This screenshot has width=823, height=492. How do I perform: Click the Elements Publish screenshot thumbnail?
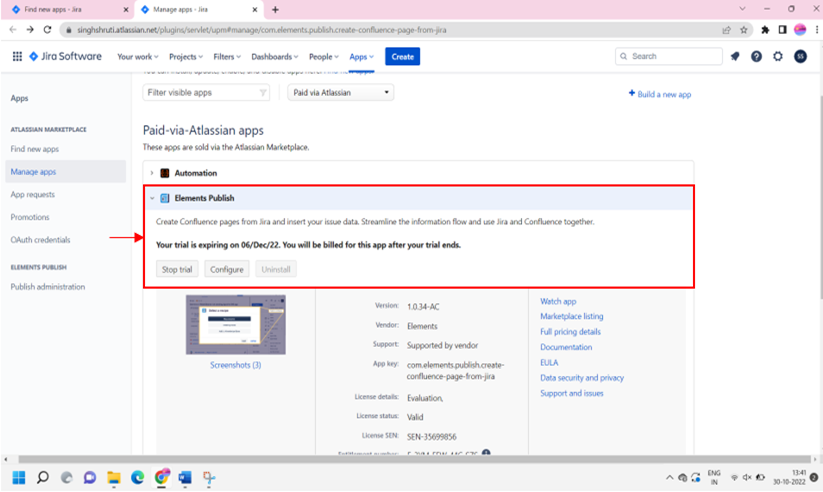point(236,324)
